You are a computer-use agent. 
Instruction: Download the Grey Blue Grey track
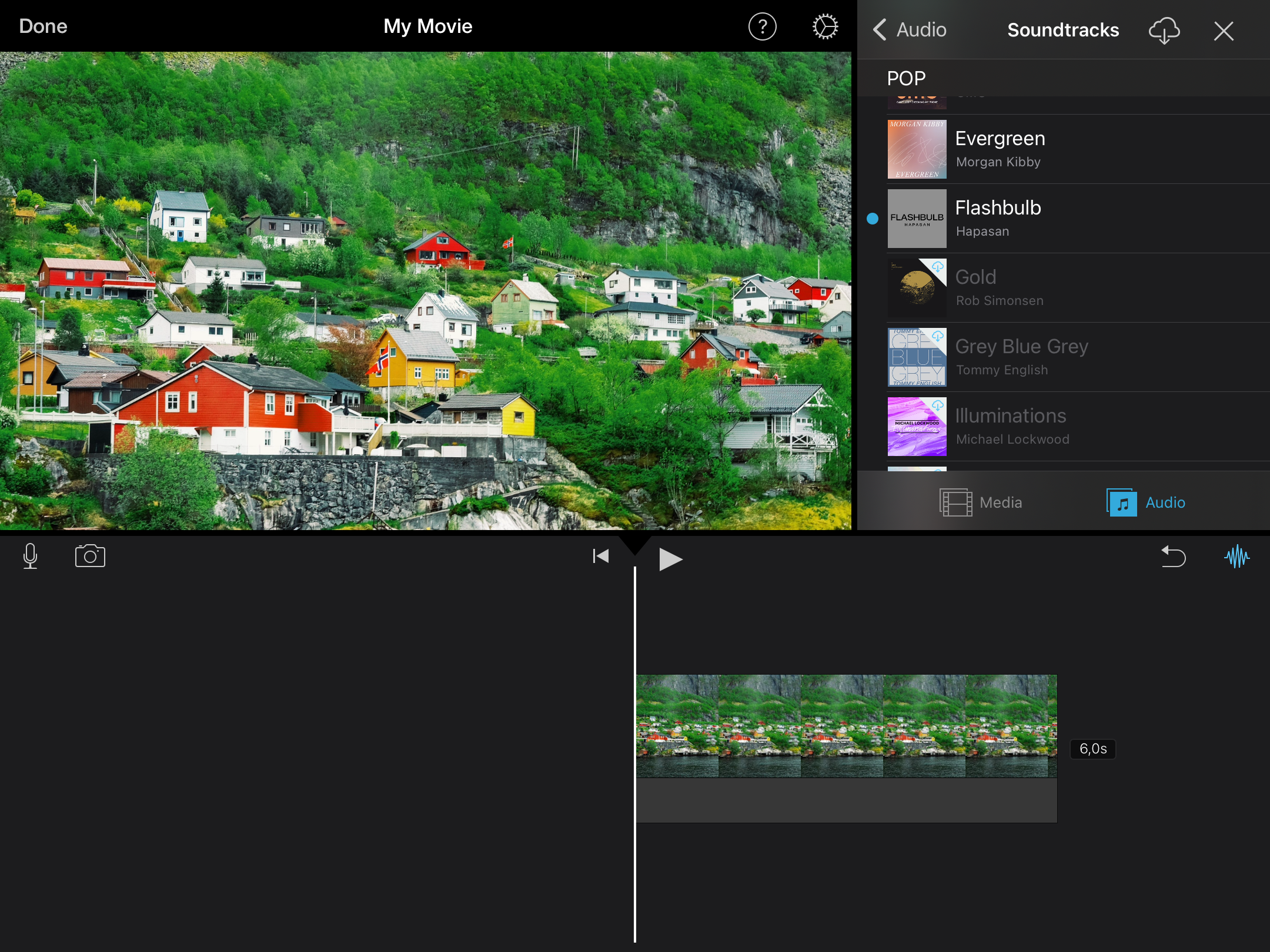point(939,337)
